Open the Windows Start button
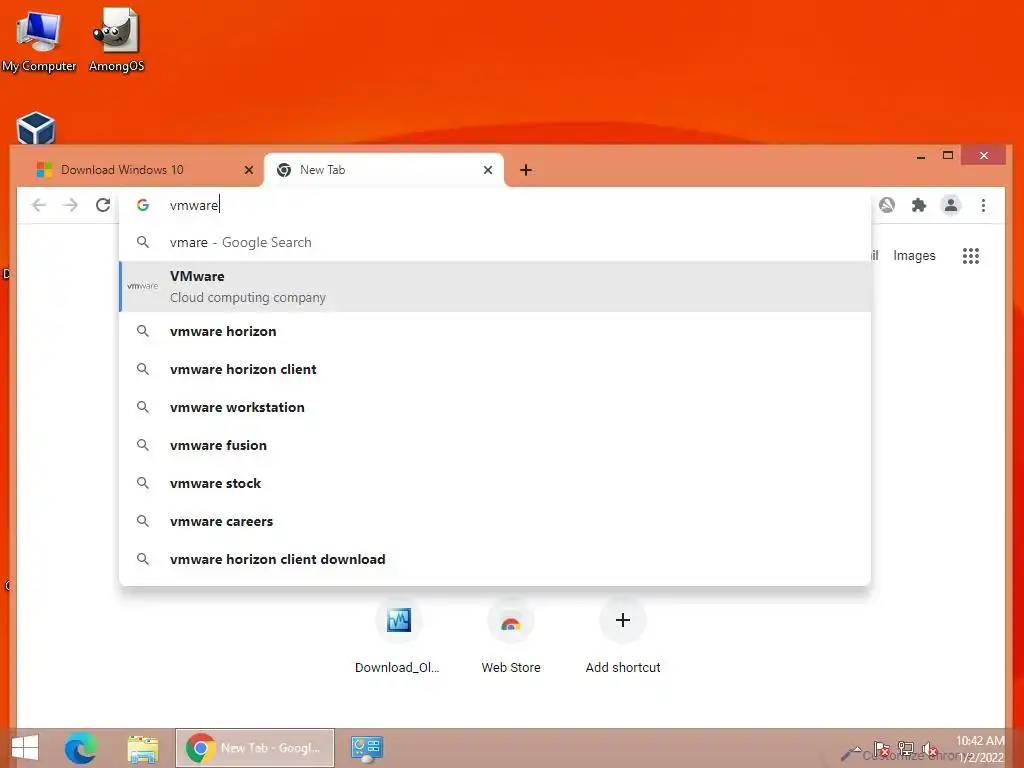The width and height of the screenshot is (1024, 768). coord(25,748)
